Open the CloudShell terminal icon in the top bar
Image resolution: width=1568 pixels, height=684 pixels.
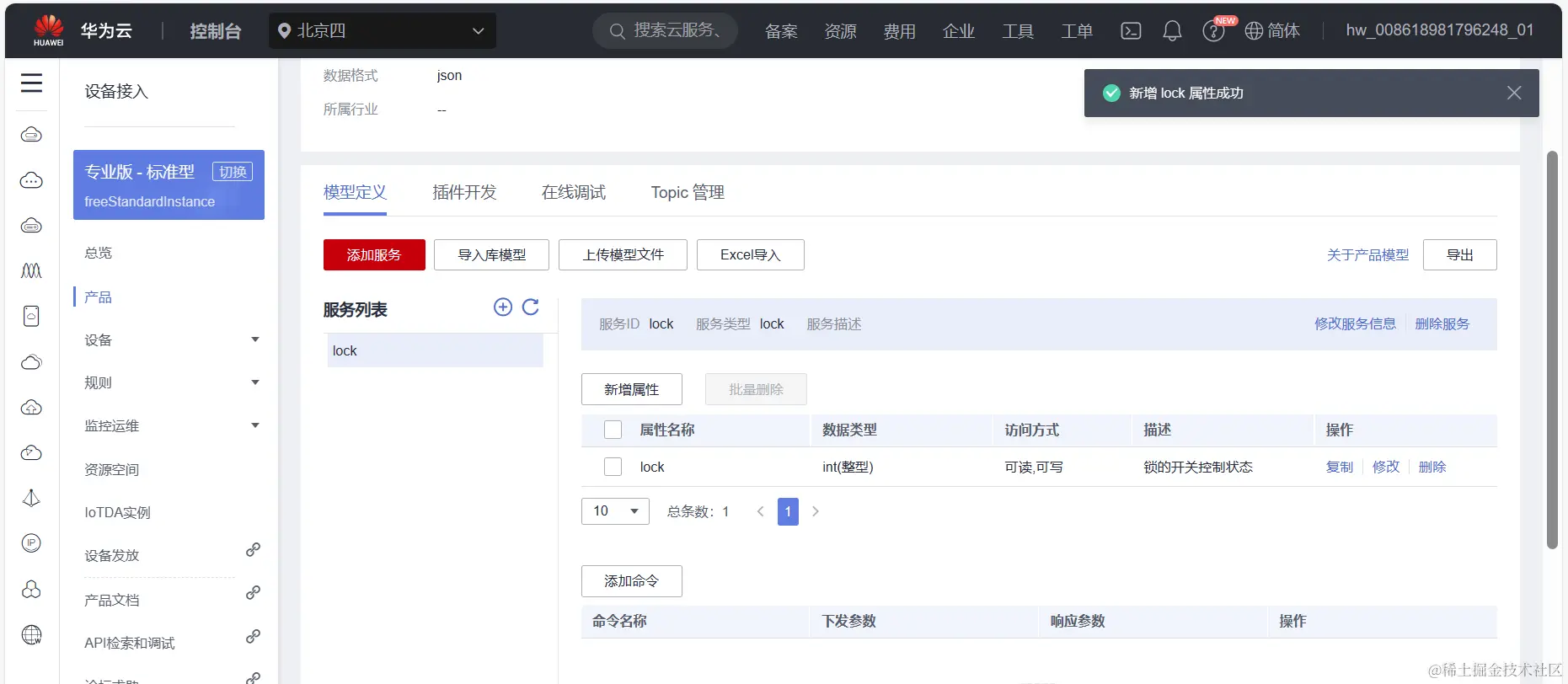pyautogui.click(x=1131, y=31)
